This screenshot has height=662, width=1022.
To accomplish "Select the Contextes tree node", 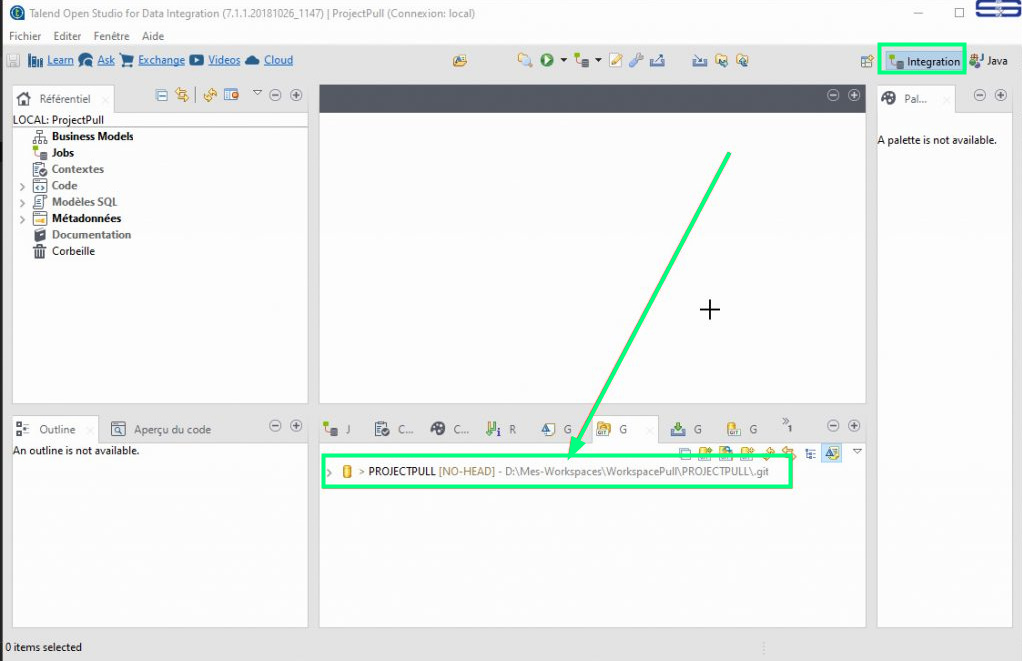I will tap(78, 169).
